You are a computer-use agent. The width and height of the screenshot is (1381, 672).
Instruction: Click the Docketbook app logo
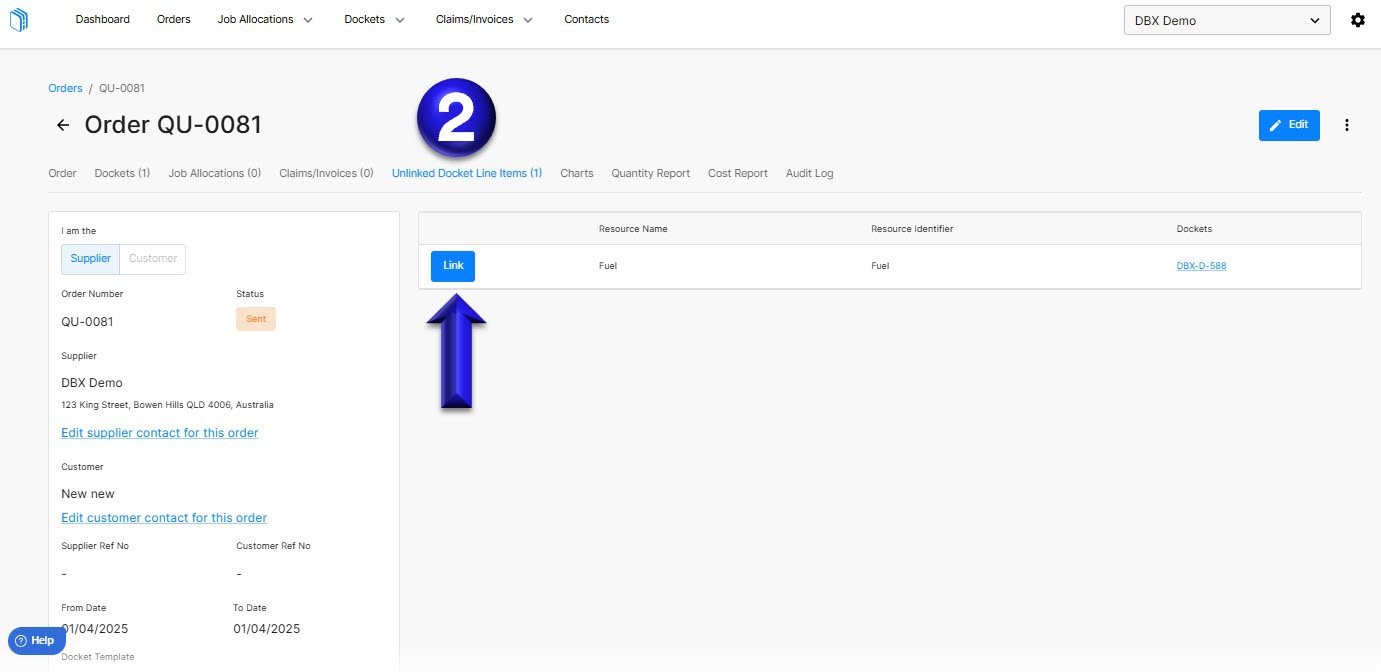pyautogui.click(x=19, y=20)
